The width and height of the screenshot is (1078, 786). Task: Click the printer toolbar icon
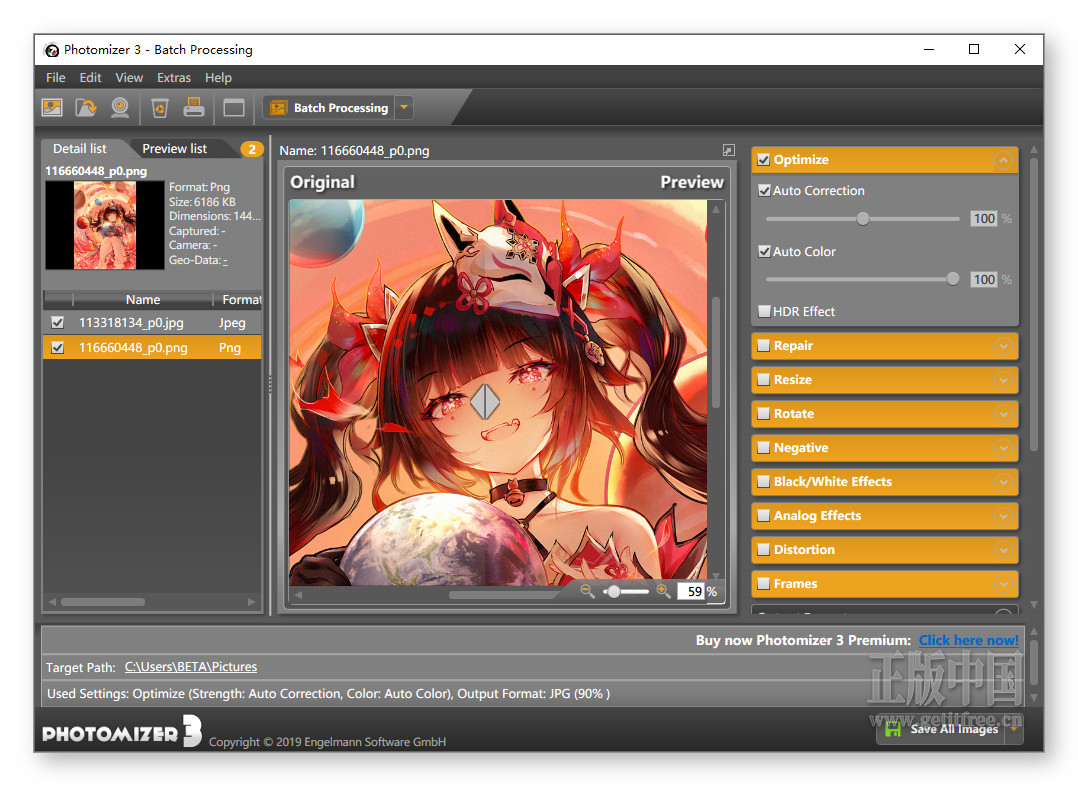coord(194,107)
